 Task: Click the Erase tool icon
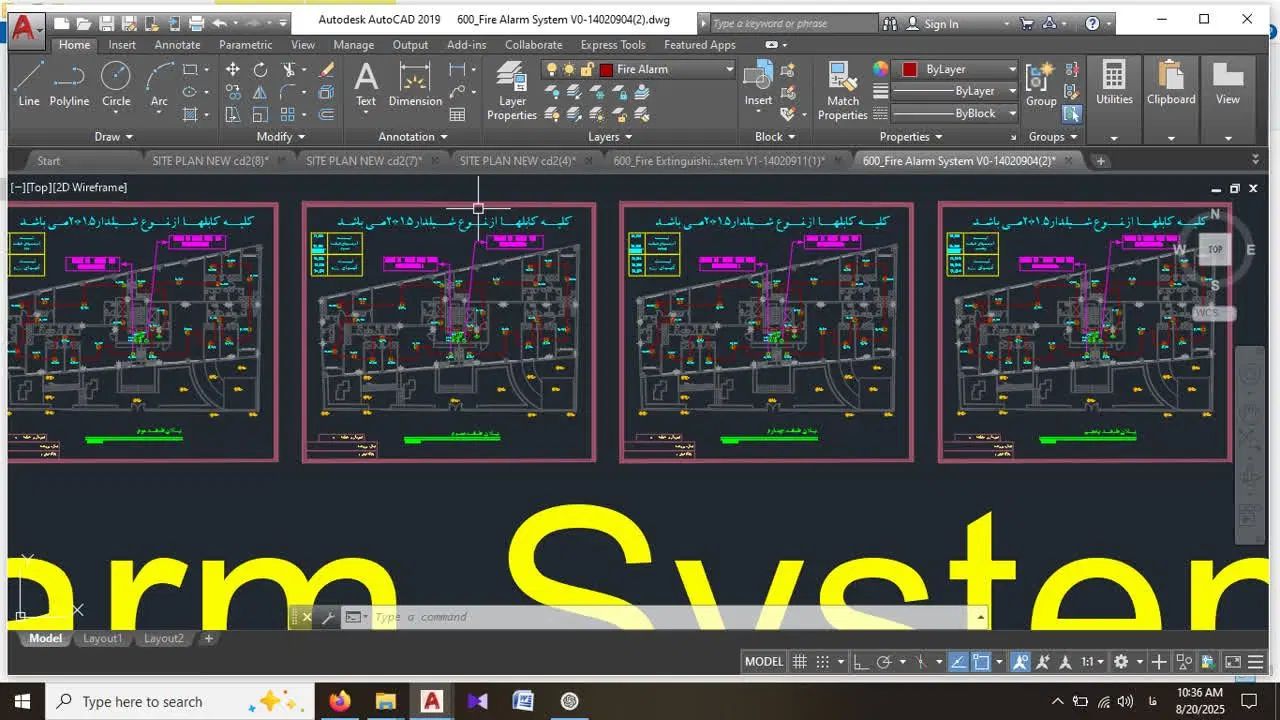pos(326,69)
